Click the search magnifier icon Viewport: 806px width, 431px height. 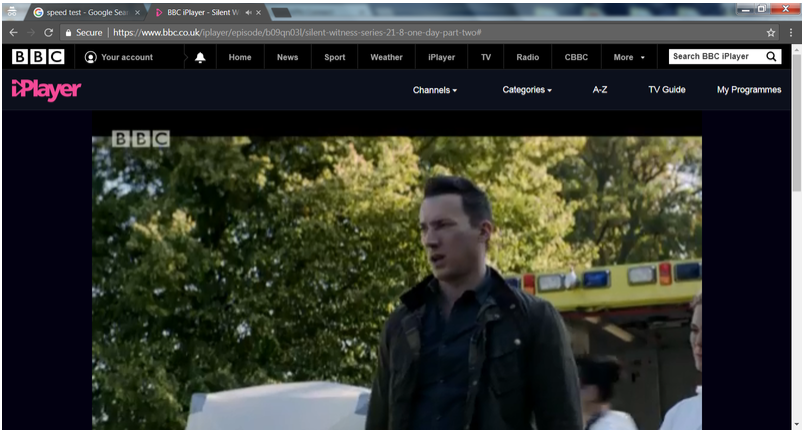click(771, 57)
